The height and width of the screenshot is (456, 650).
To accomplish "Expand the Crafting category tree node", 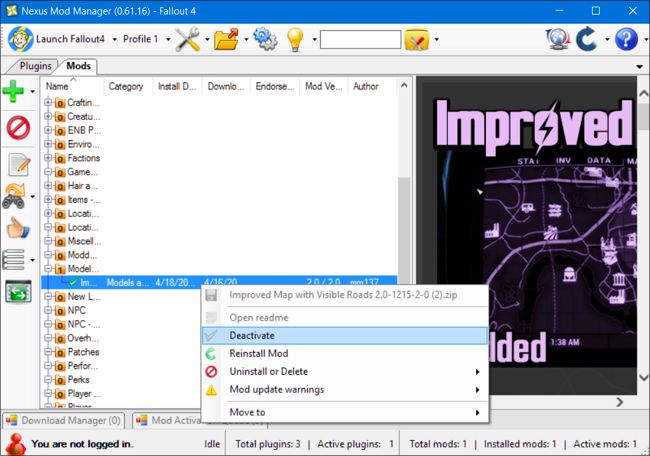I will [49, 103].
